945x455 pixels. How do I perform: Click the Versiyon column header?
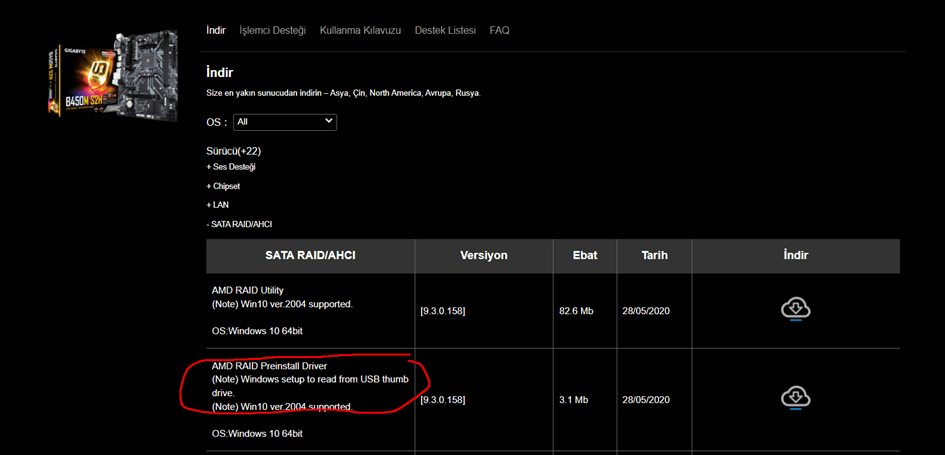(x=484, y=256)
